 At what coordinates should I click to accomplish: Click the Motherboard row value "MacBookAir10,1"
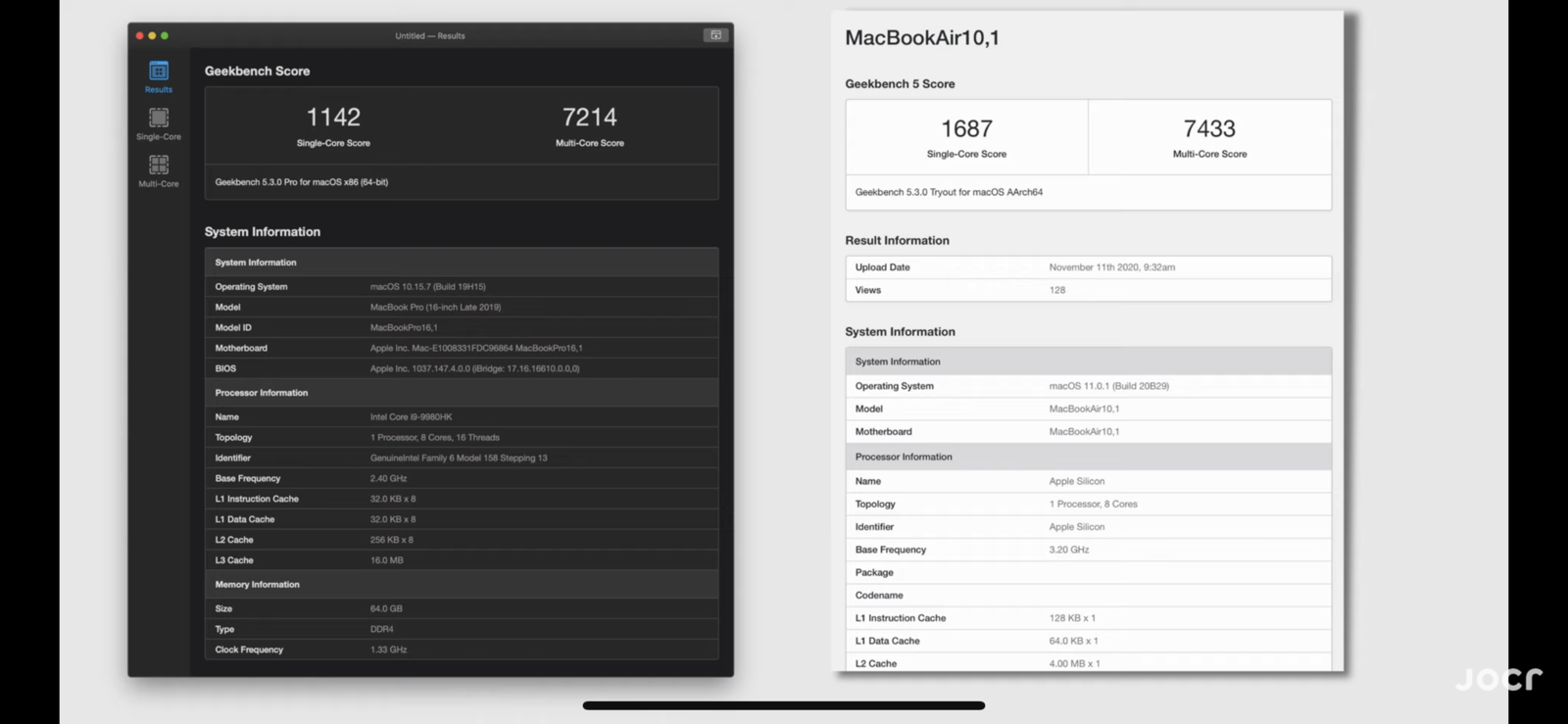click(x=1084, y=432)
